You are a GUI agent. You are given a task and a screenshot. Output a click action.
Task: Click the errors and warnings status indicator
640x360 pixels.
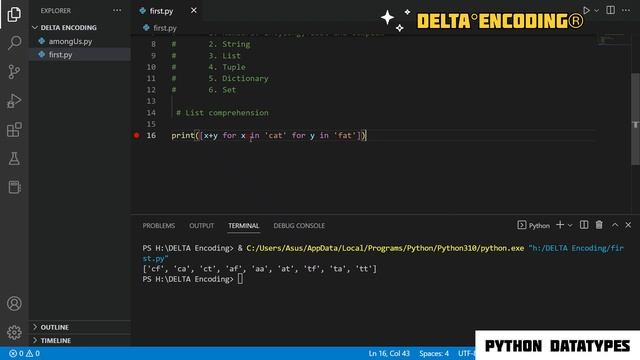tap(24, 353)
